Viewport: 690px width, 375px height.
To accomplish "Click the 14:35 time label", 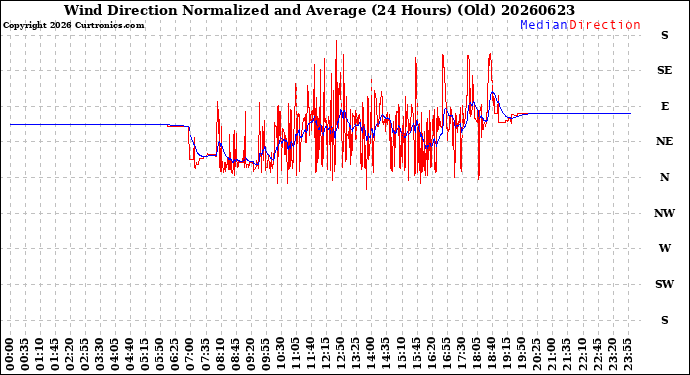I will point(386,355).
